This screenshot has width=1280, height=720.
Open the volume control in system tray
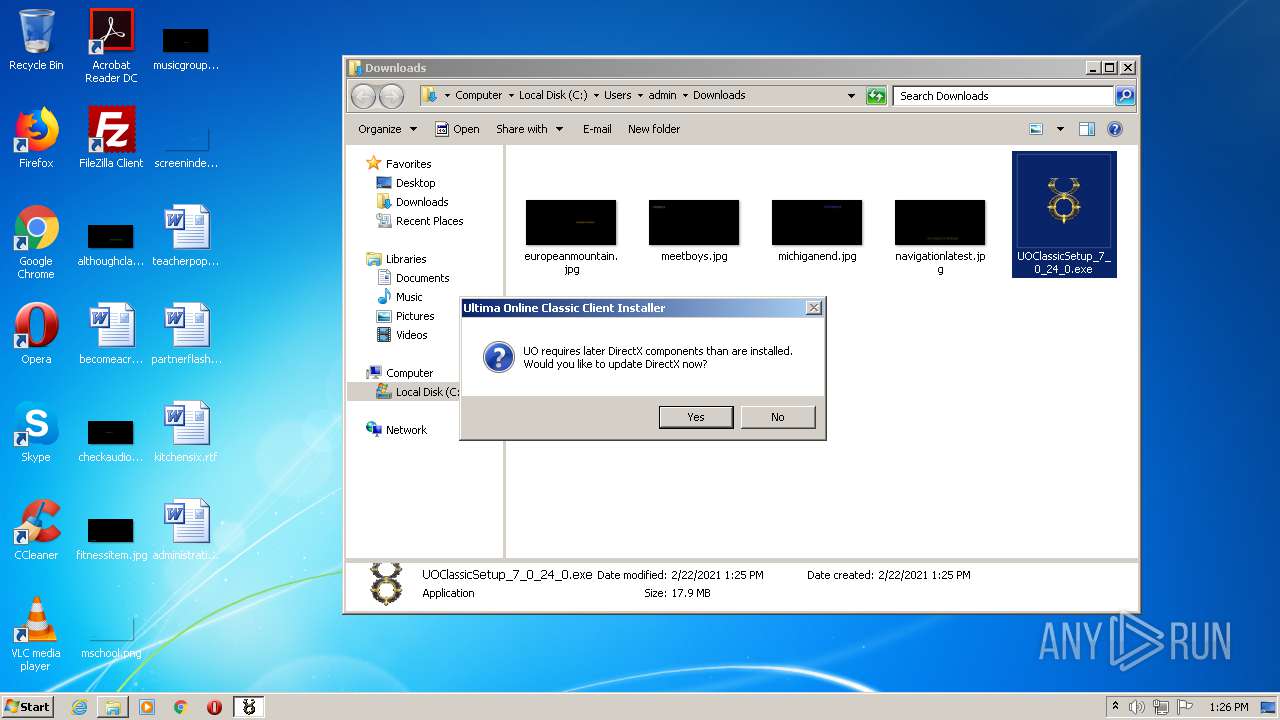pos(1137,707)
